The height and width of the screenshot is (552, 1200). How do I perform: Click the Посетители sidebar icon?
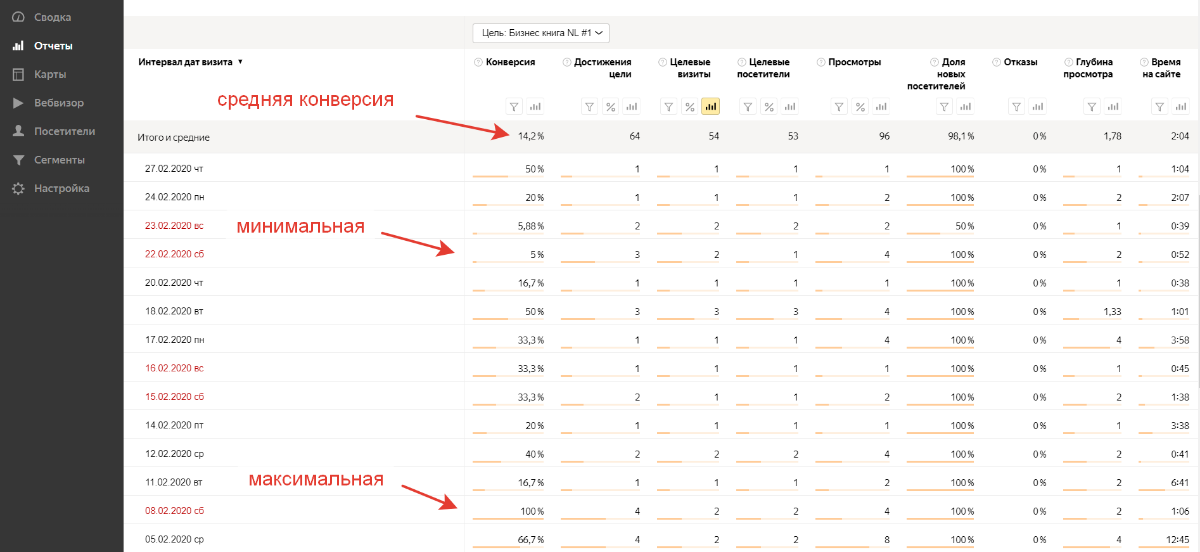[x=18, y=131]
